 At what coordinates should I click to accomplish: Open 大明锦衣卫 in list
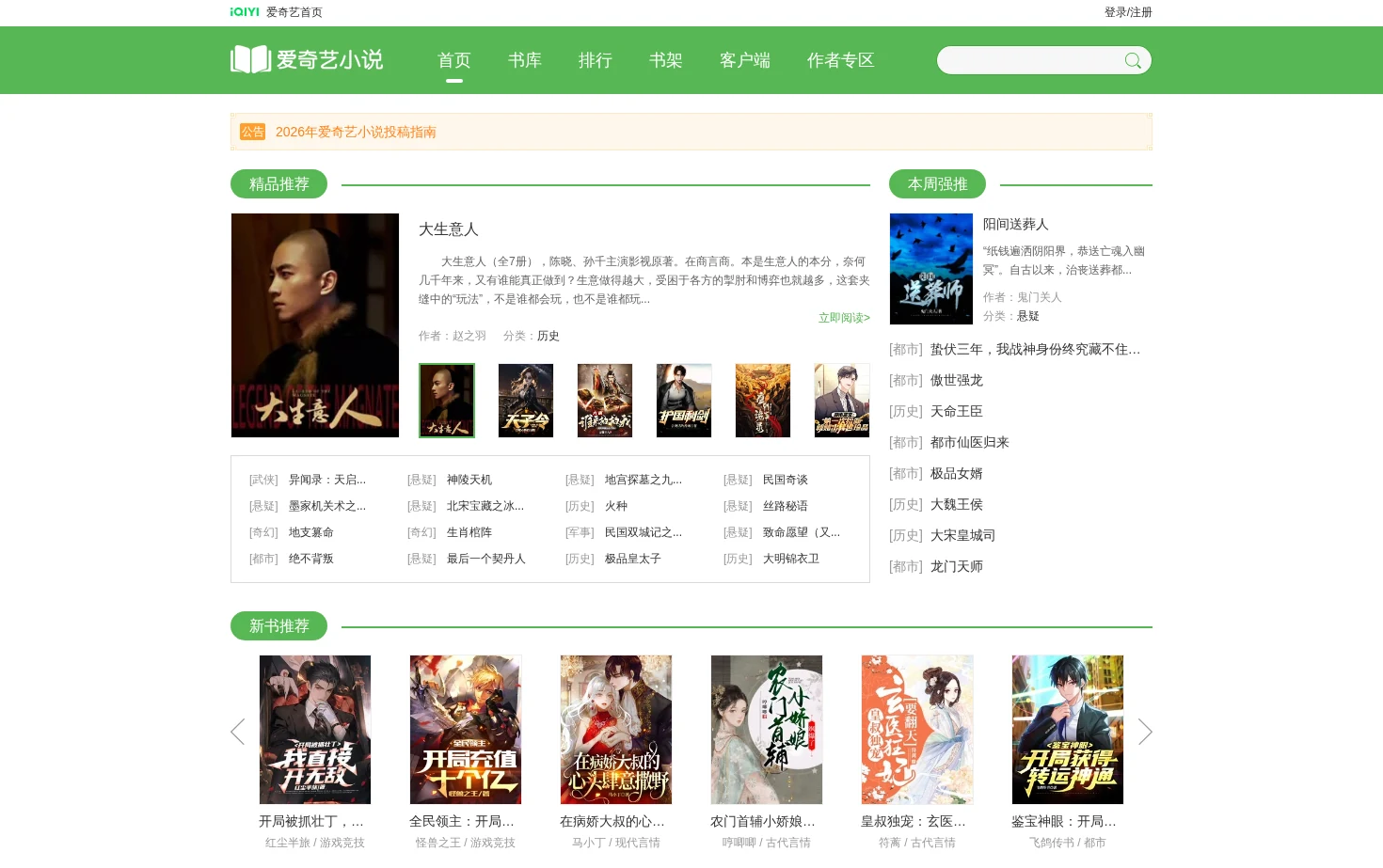791,559
